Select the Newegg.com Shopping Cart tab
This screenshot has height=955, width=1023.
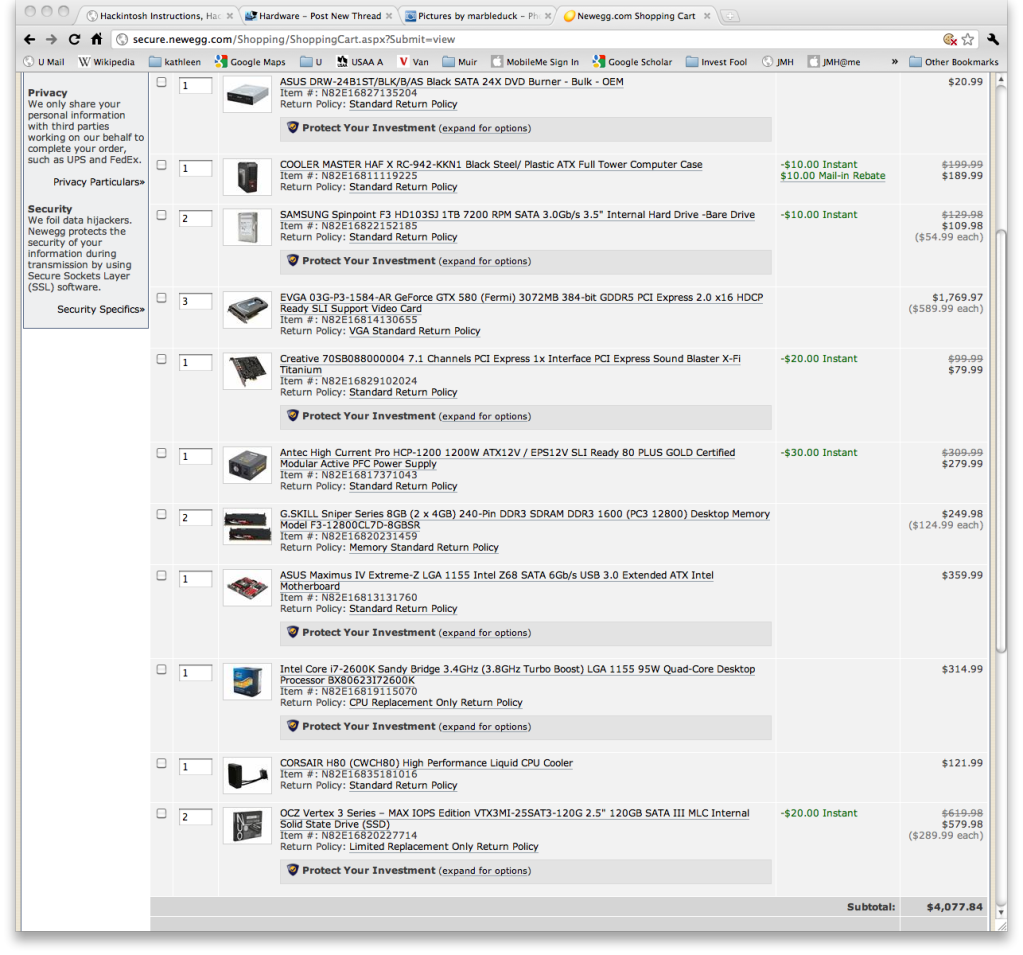[630, 16]
